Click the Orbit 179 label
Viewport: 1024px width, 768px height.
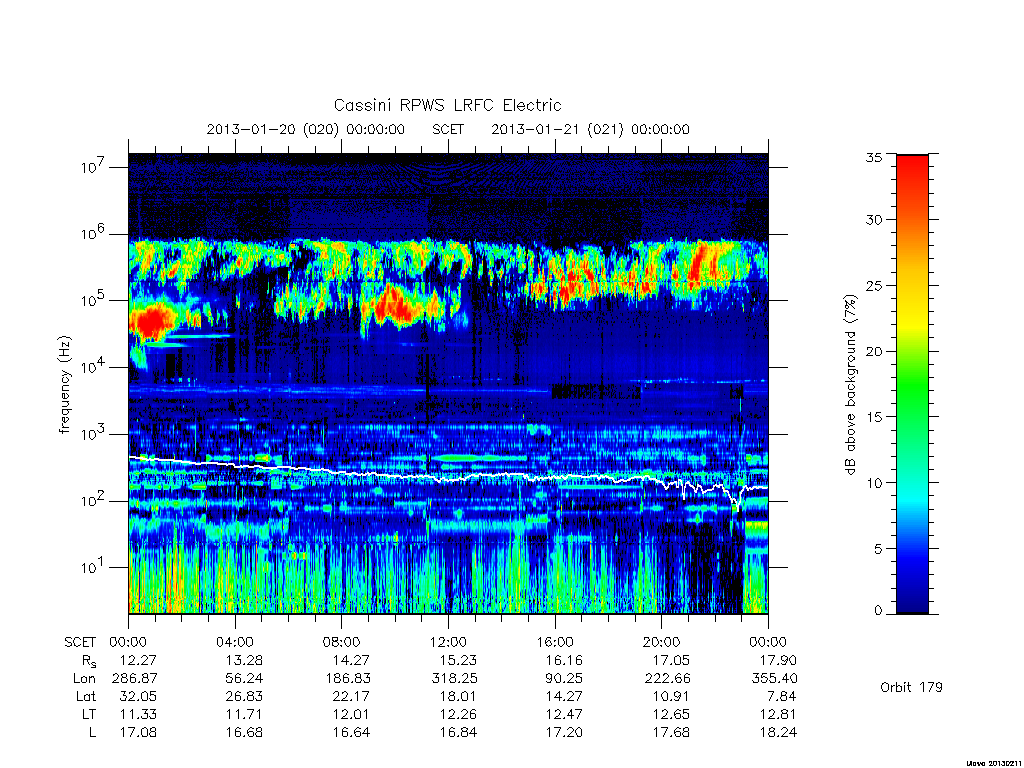click(911, 687)
